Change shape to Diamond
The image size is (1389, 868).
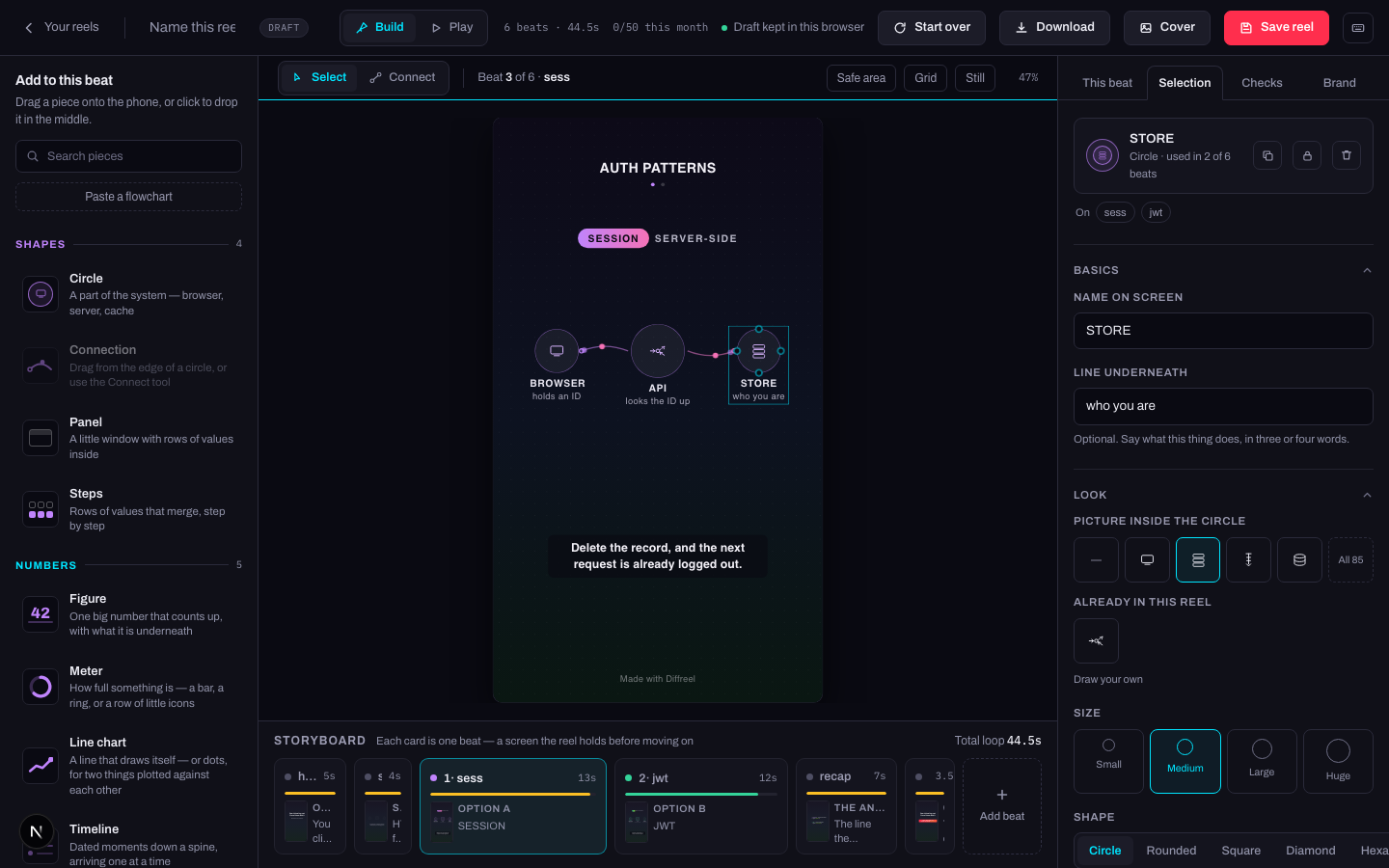pos(1311,851)
